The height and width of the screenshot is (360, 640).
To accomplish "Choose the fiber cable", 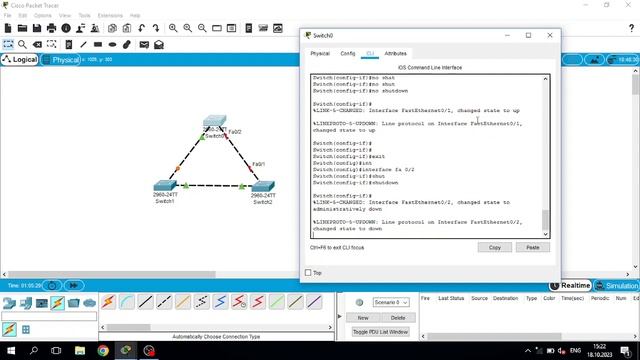I will tap(183, 302).
